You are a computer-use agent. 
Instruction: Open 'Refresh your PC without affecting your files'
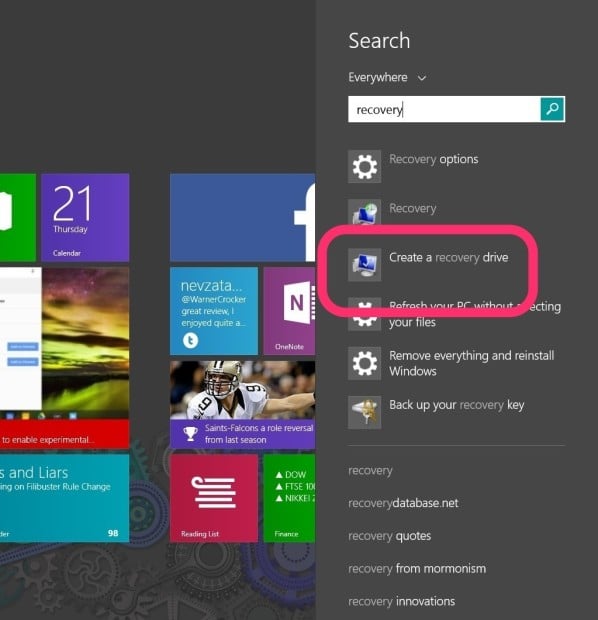(x=475, y=314)
